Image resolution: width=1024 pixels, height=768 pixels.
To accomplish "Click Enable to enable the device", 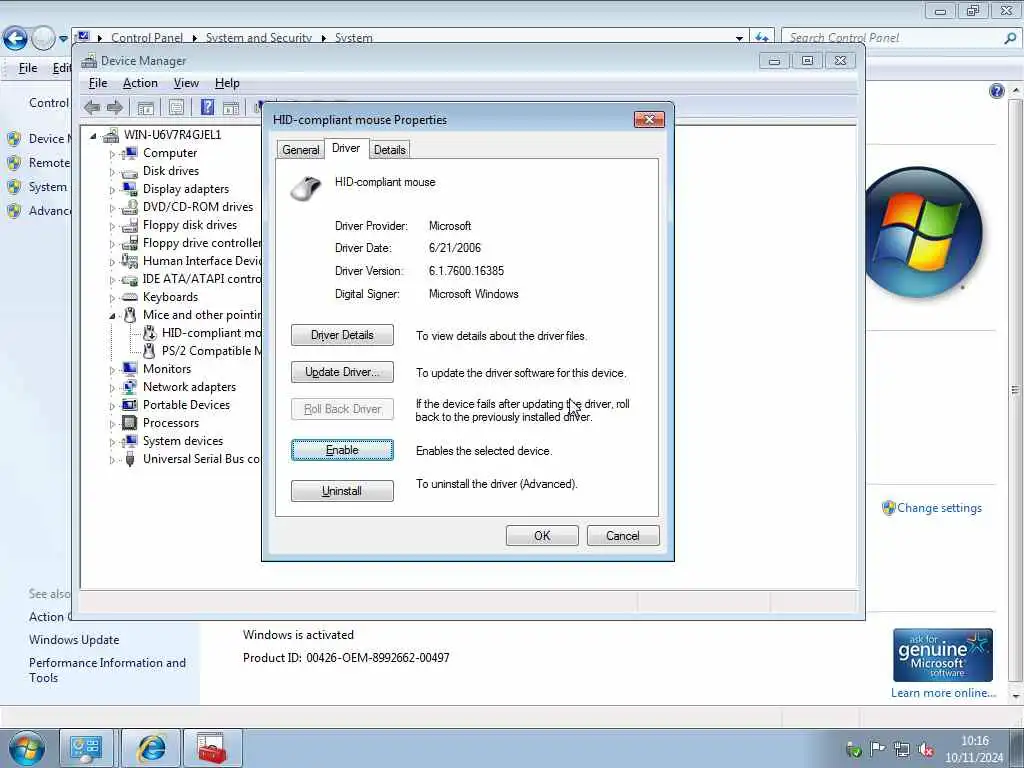I will point(342,450).
